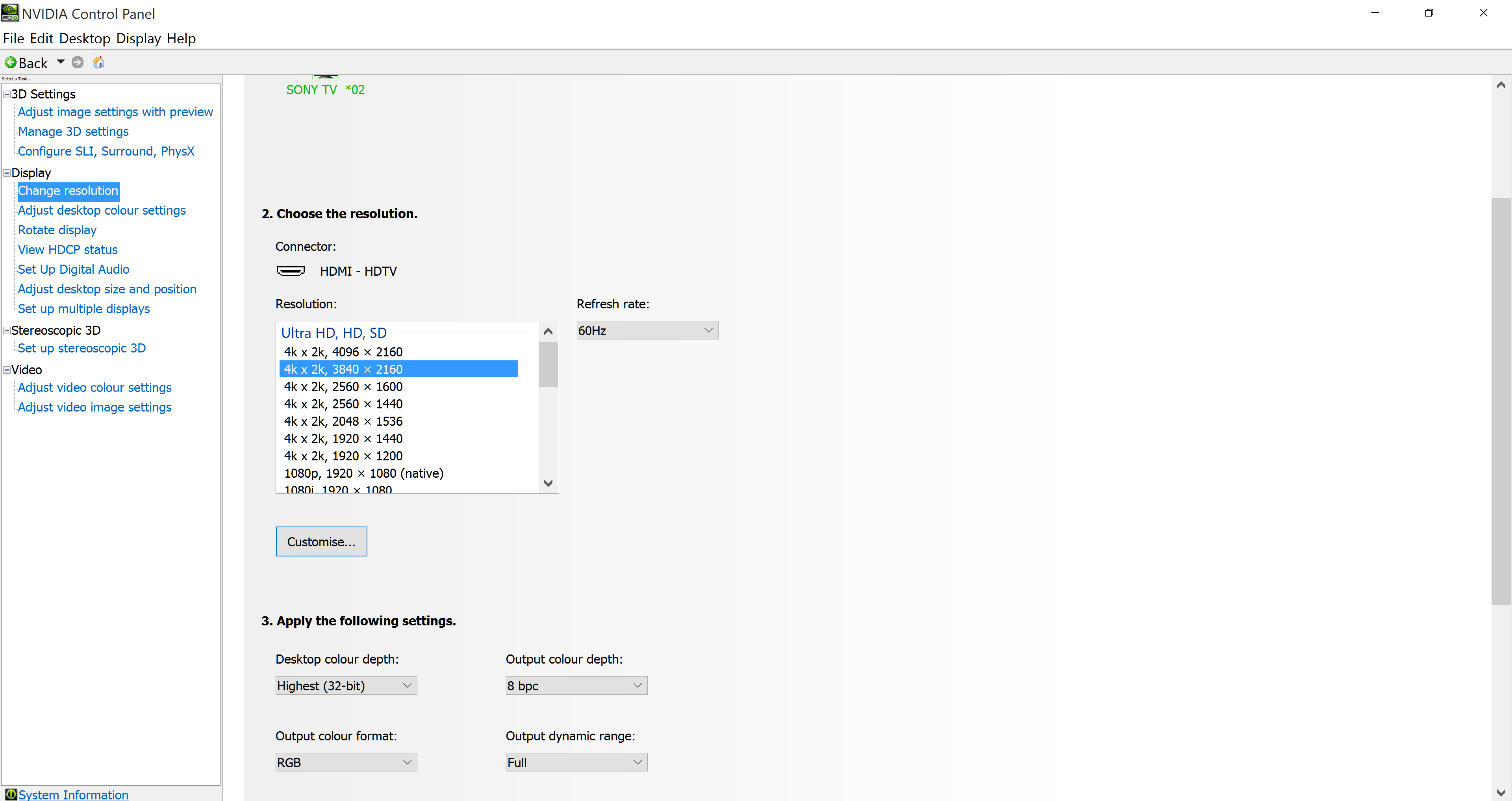1512x801 pixels.
Task: Click the Forward navigation arrow icon
Action: (78, 62)
